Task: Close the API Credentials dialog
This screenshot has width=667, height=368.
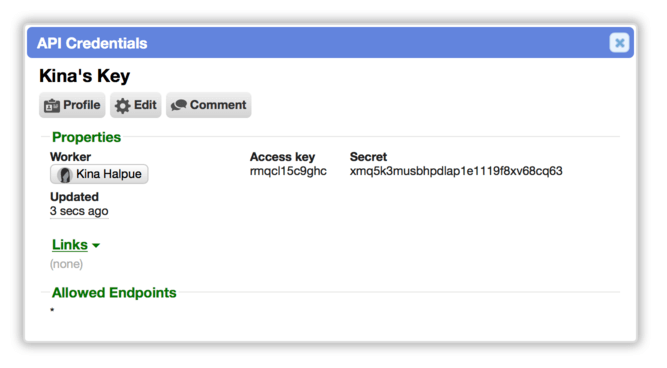Action: [619, 43]
